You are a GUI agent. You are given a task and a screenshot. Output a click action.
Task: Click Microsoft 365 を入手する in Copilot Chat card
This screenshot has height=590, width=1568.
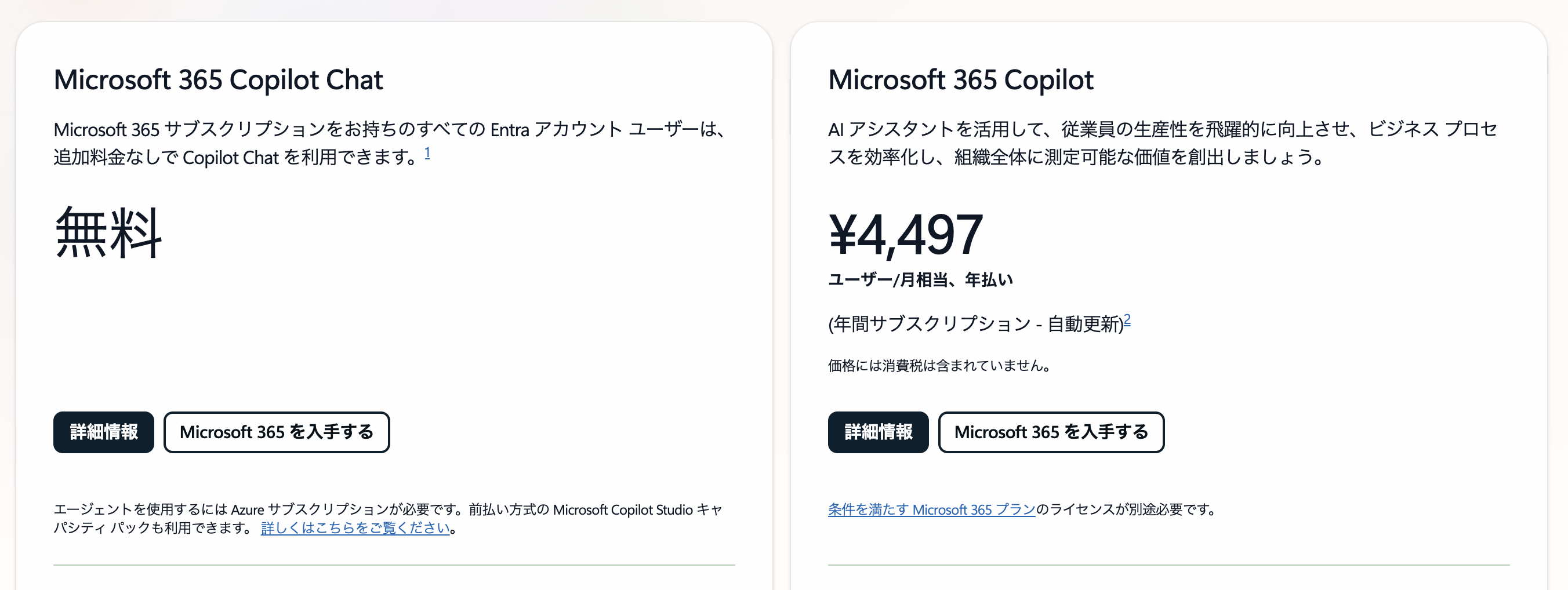coord(277,432)
